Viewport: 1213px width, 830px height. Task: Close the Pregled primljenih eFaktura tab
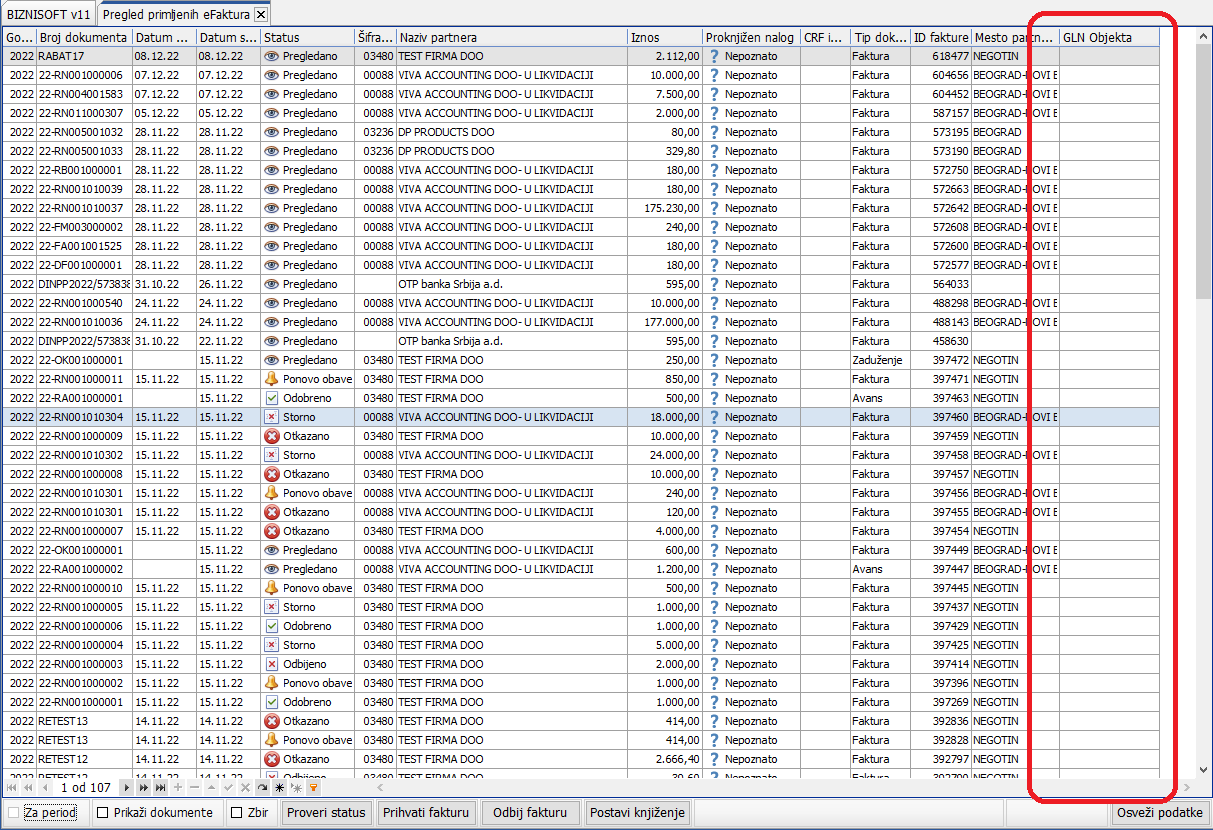click(x=261, y=14)
